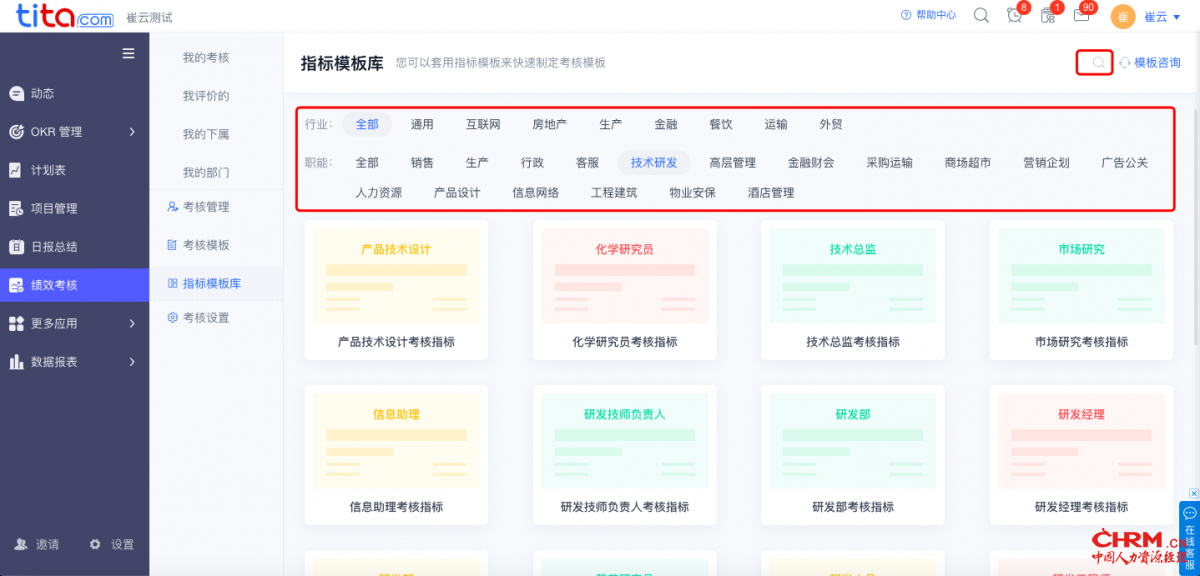Viewport: 1200px width, 576px height.
Task: Open the mail icon with 90 badge
Action: (x=1081, y=15)
